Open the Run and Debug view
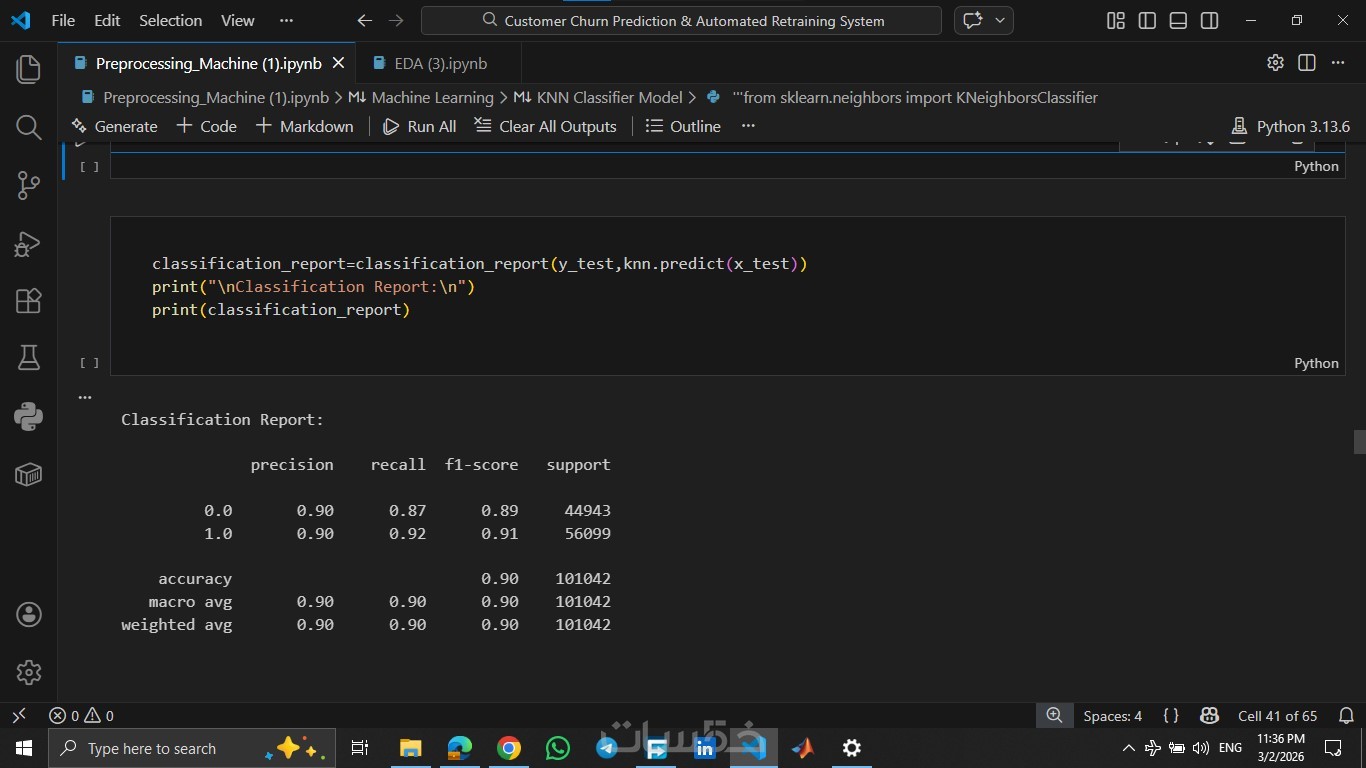This screenshot has height=768, width=1366. click(28, 243)
